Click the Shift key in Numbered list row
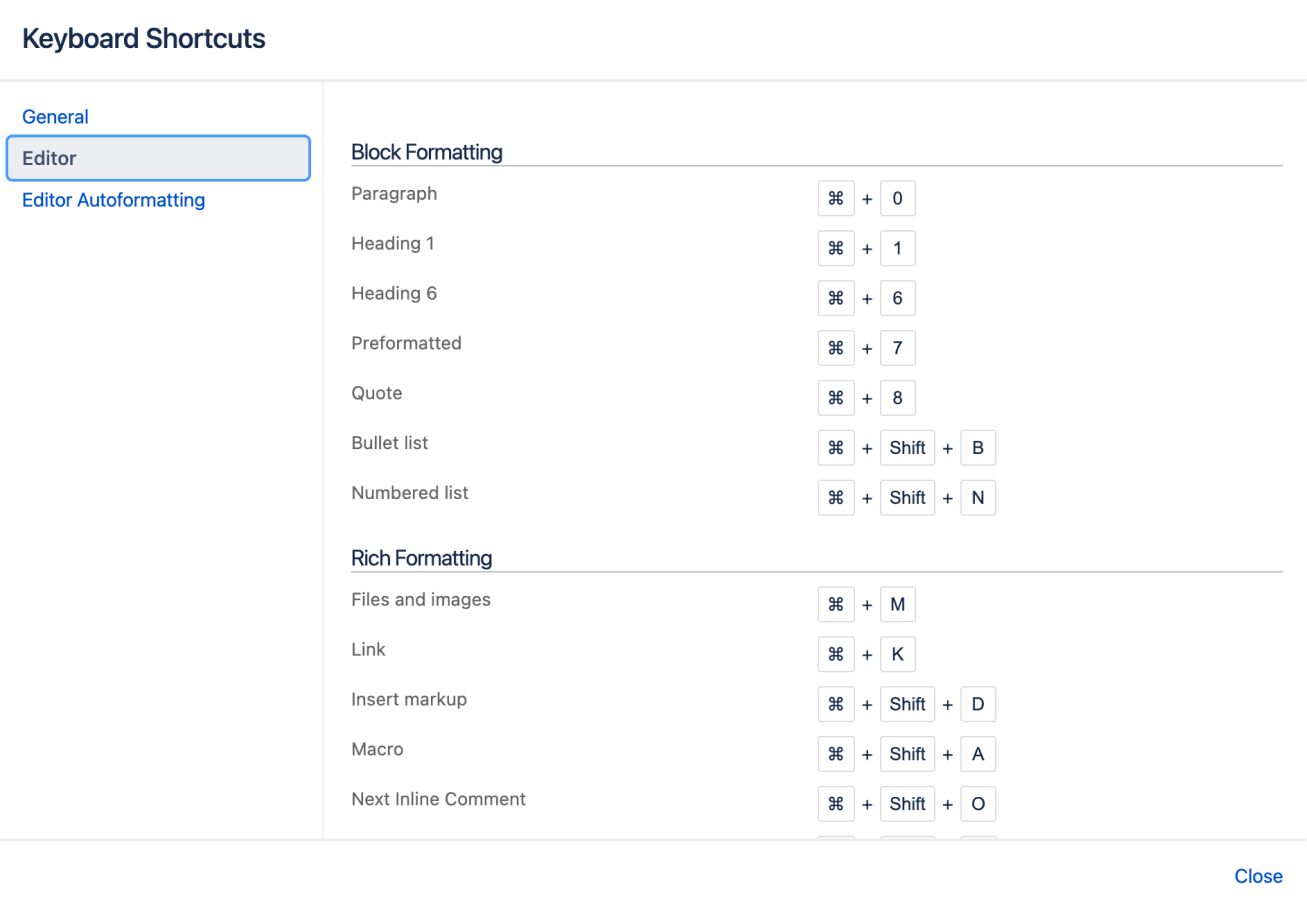This screenshot has width=1307, height=909. [907, 498]
